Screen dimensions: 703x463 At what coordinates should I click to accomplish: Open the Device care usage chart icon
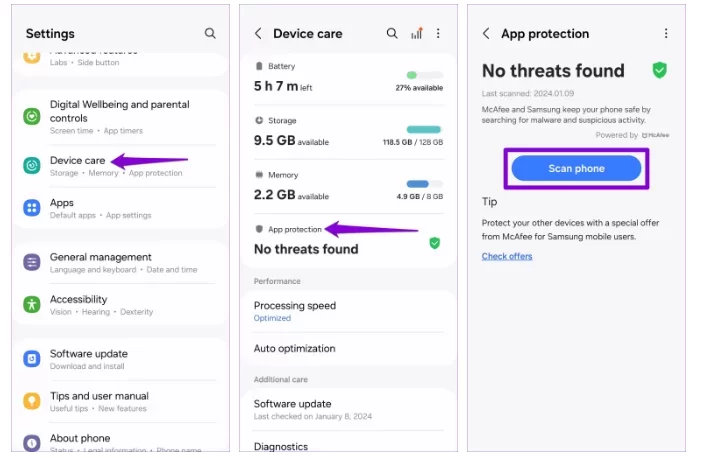click(416, 33)
